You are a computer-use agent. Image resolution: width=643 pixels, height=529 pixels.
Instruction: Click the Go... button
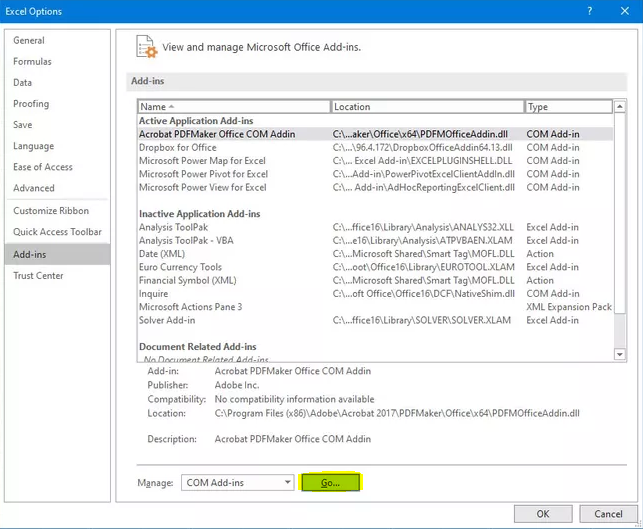tap(331, 483)
